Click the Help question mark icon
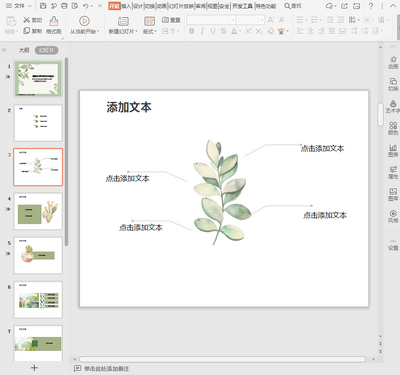 point(372,6)
